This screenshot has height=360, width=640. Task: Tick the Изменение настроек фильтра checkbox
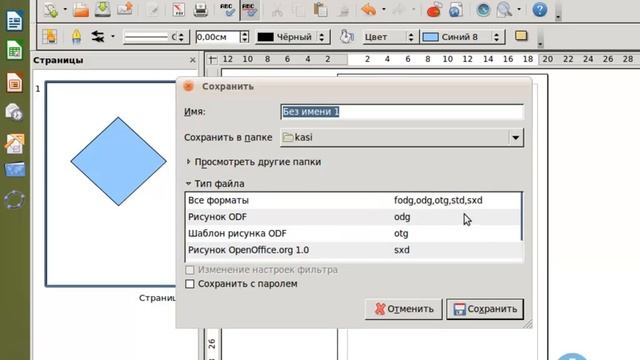[x=189, y=270]
